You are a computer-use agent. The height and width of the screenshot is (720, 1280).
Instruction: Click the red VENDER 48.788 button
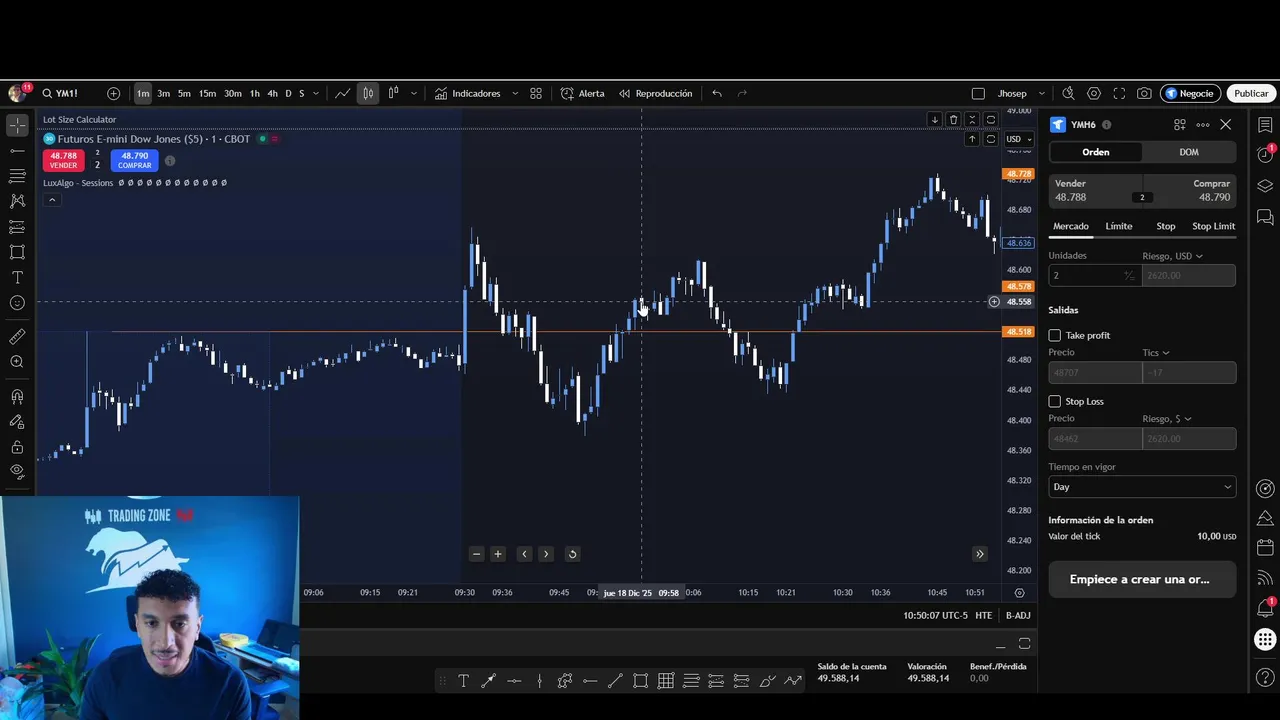click(63, 160)
